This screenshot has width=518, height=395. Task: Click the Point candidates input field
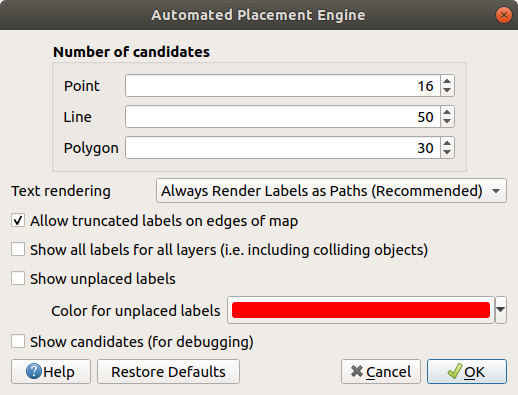point(283,86)
